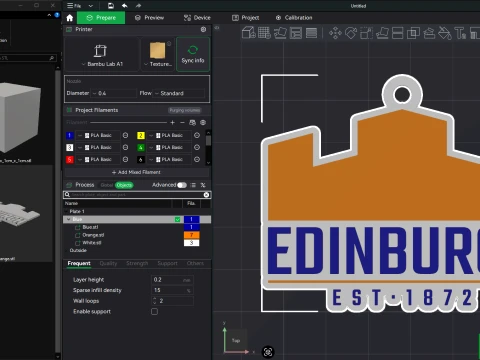Open the Support painting tool
480x360 pixels.
tap(429, 33)
